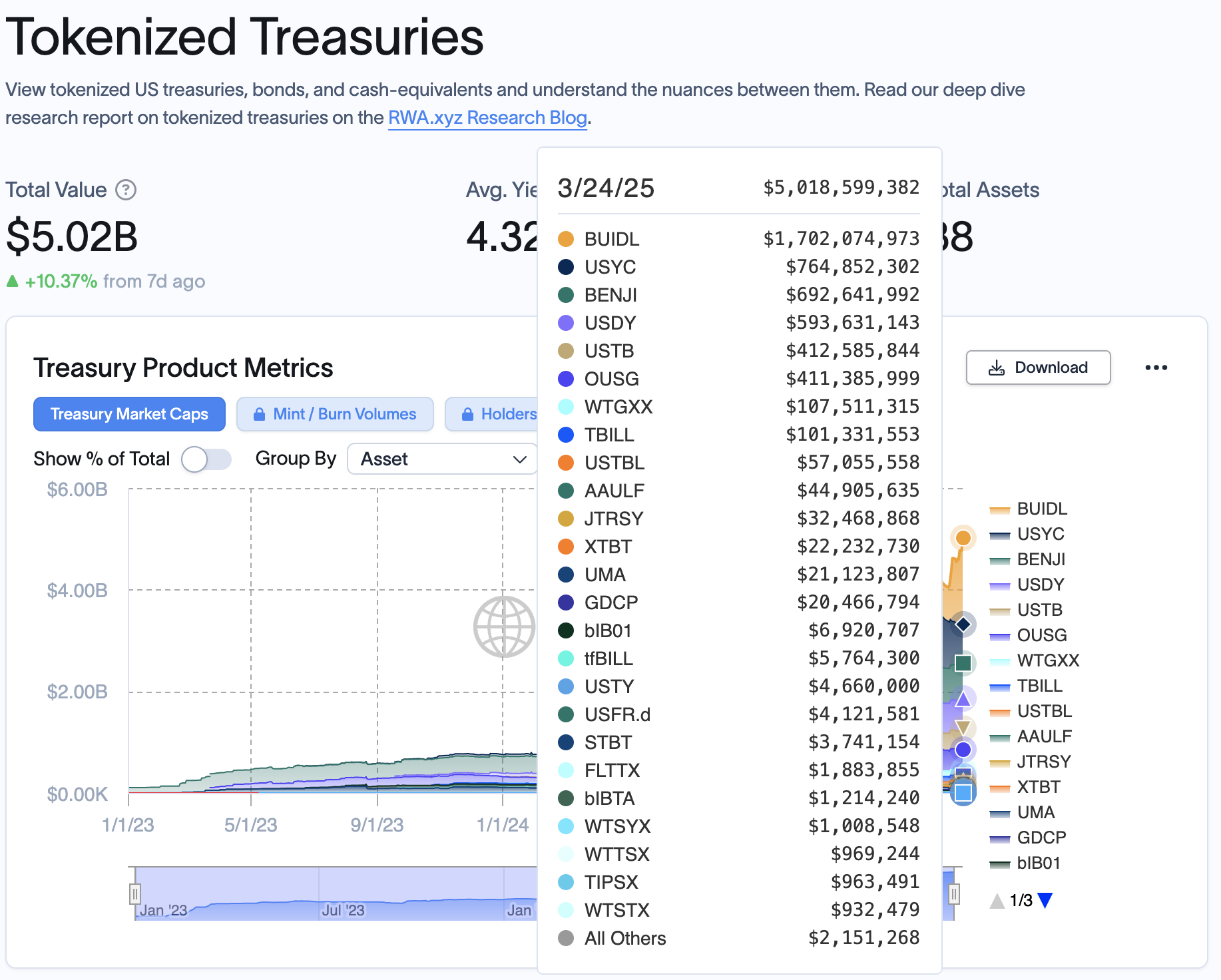Screen dimensions: 1221x980
Task: Click the right range slider handle
Action: tap(954, 893)
